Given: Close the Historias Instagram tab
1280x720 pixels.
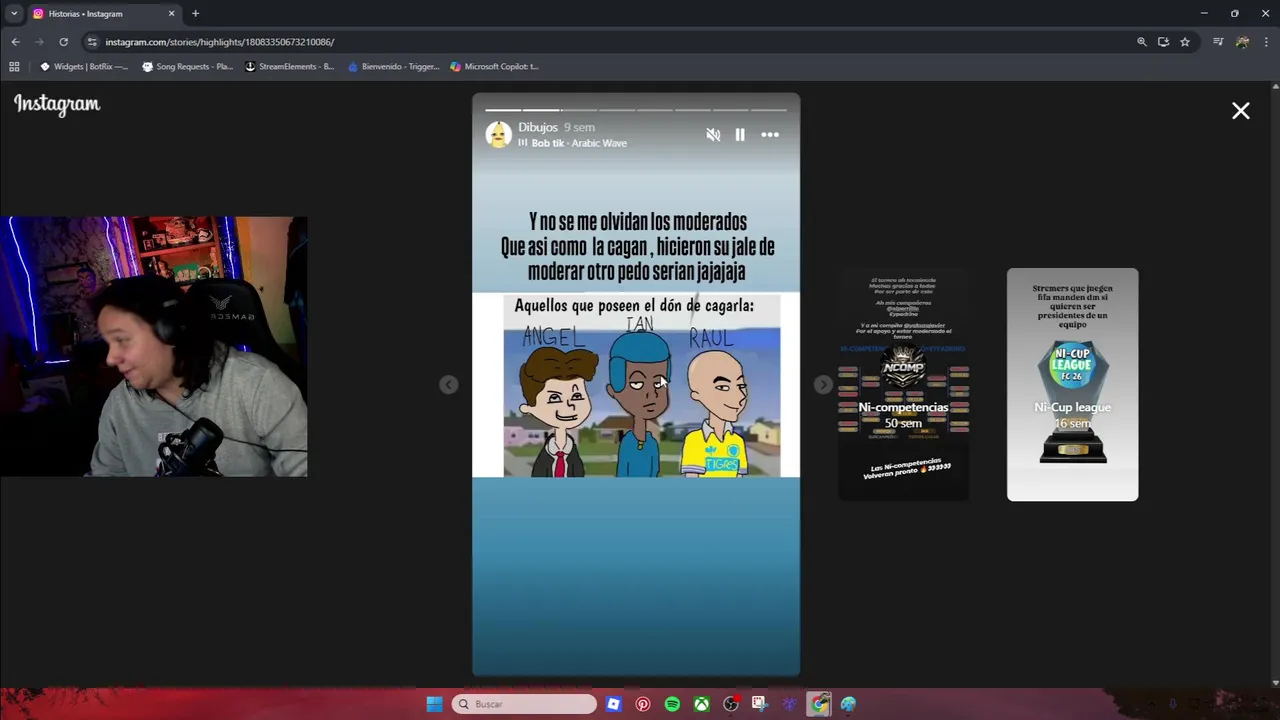Looking at the screenshot, I should coord(171,14).
